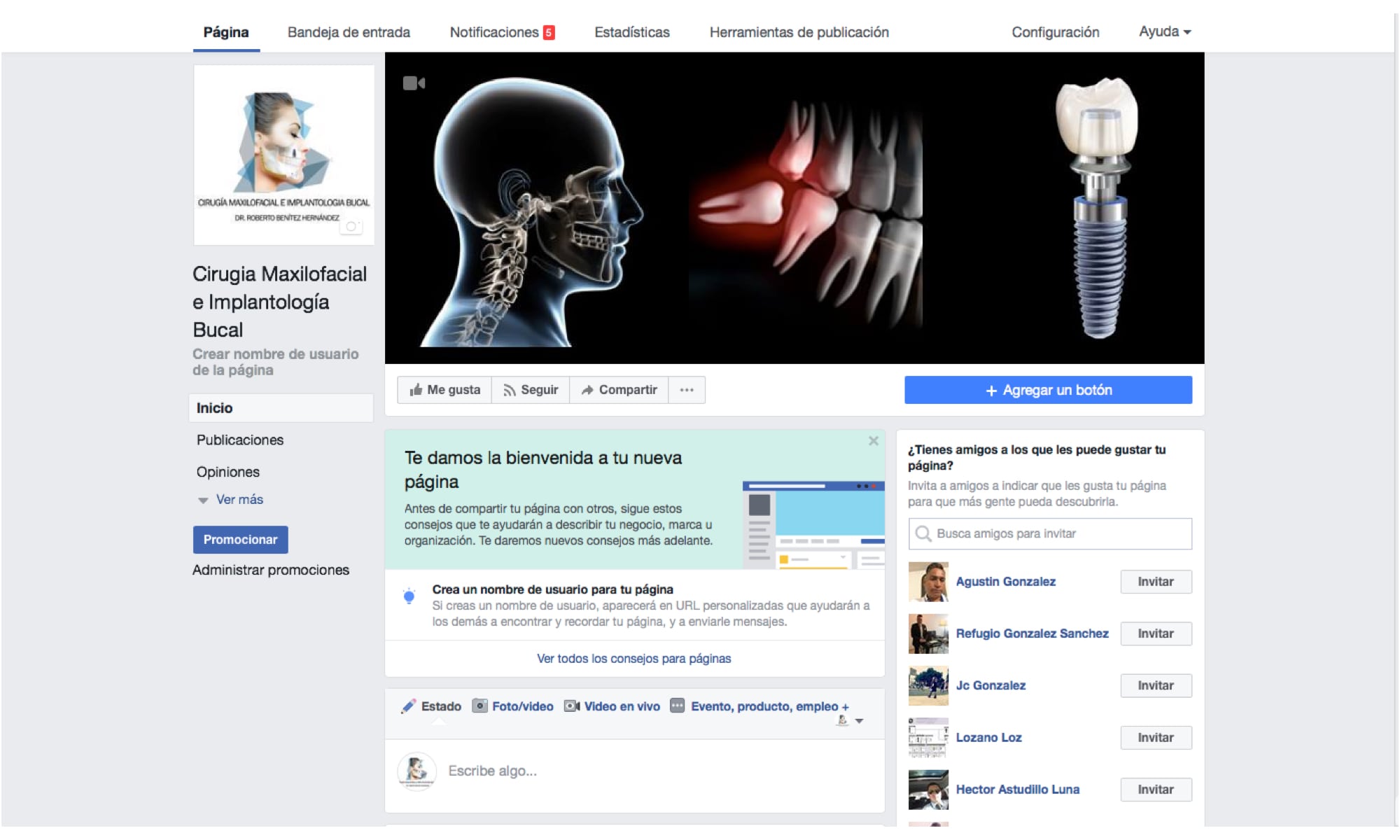Open the more options (…) menu beside Compartir
This screenshot has width=1400, height=840.
pyautogui.click(x=687, y=390)
